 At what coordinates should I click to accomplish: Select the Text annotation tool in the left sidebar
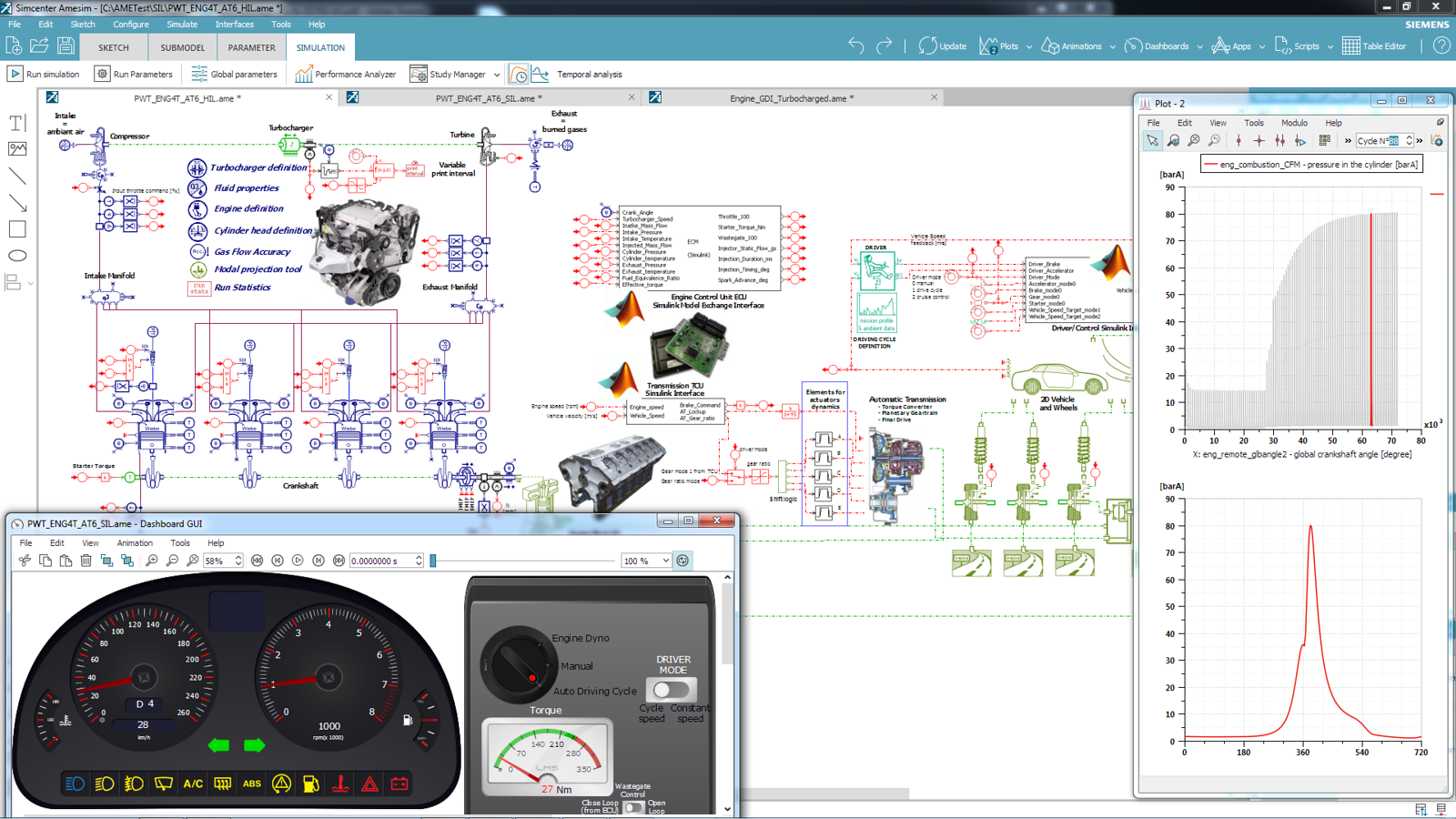pos(17,123)
